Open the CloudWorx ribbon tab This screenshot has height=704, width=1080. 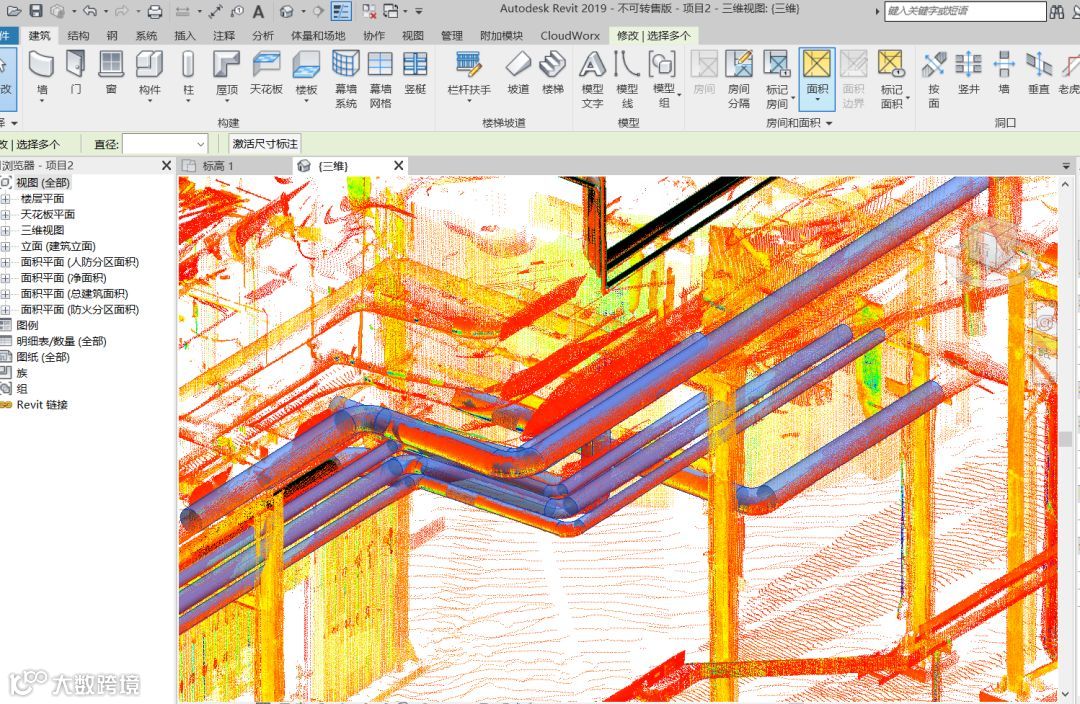[570, 35]
